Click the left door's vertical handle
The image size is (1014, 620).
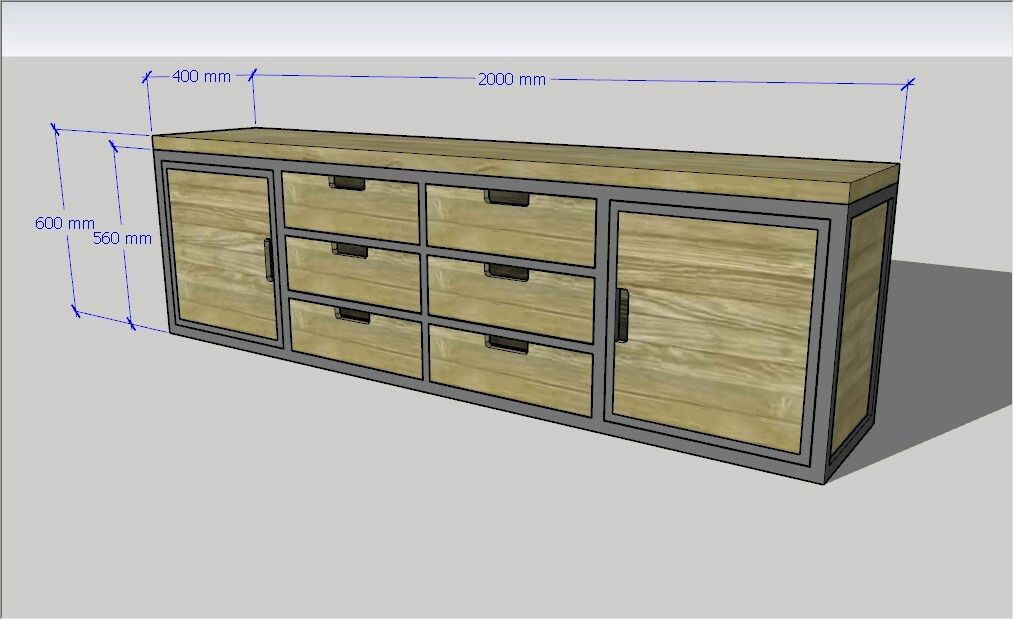point(268,260)
